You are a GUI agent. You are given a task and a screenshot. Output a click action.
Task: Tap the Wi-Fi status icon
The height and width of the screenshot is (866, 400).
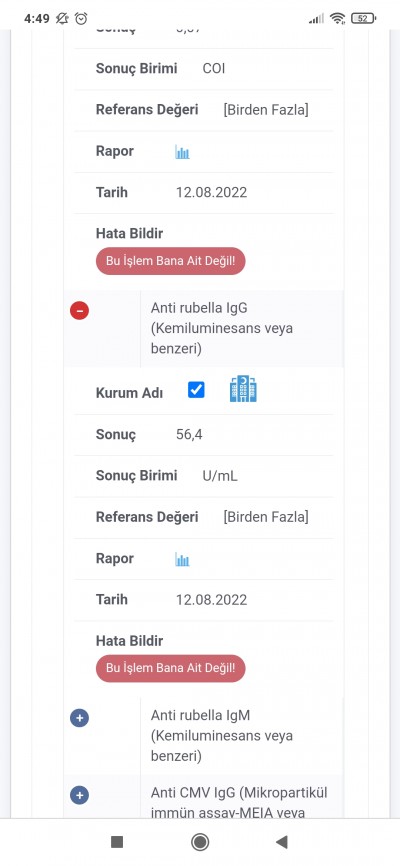(338, 19)
